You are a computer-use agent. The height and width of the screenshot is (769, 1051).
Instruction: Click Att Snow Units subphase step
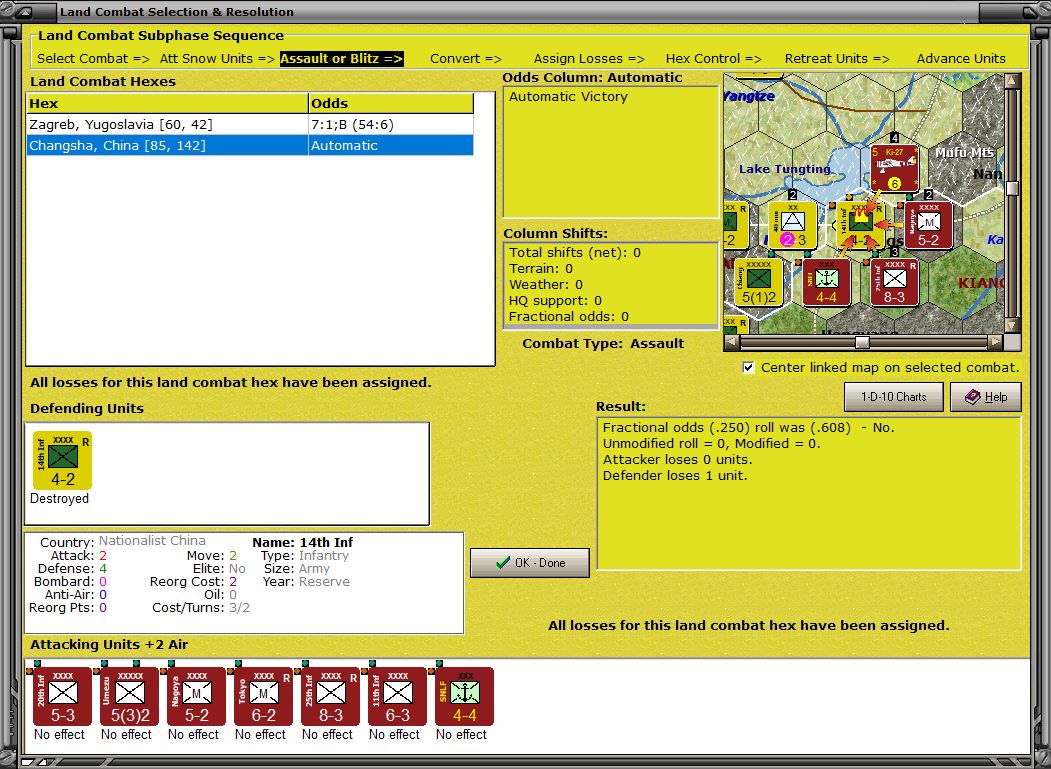(217, 58)
